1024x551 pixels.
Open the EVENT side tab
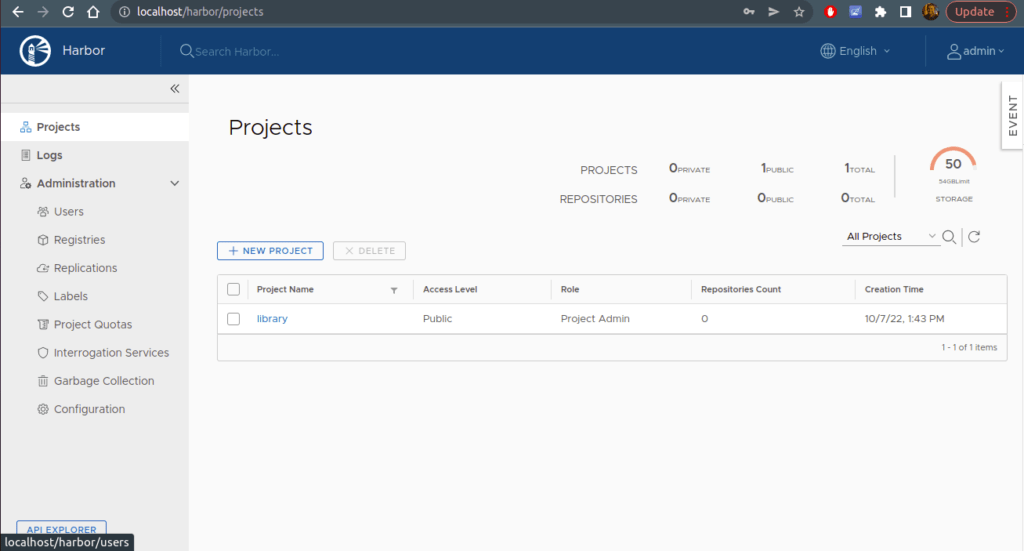[1013, 116]
